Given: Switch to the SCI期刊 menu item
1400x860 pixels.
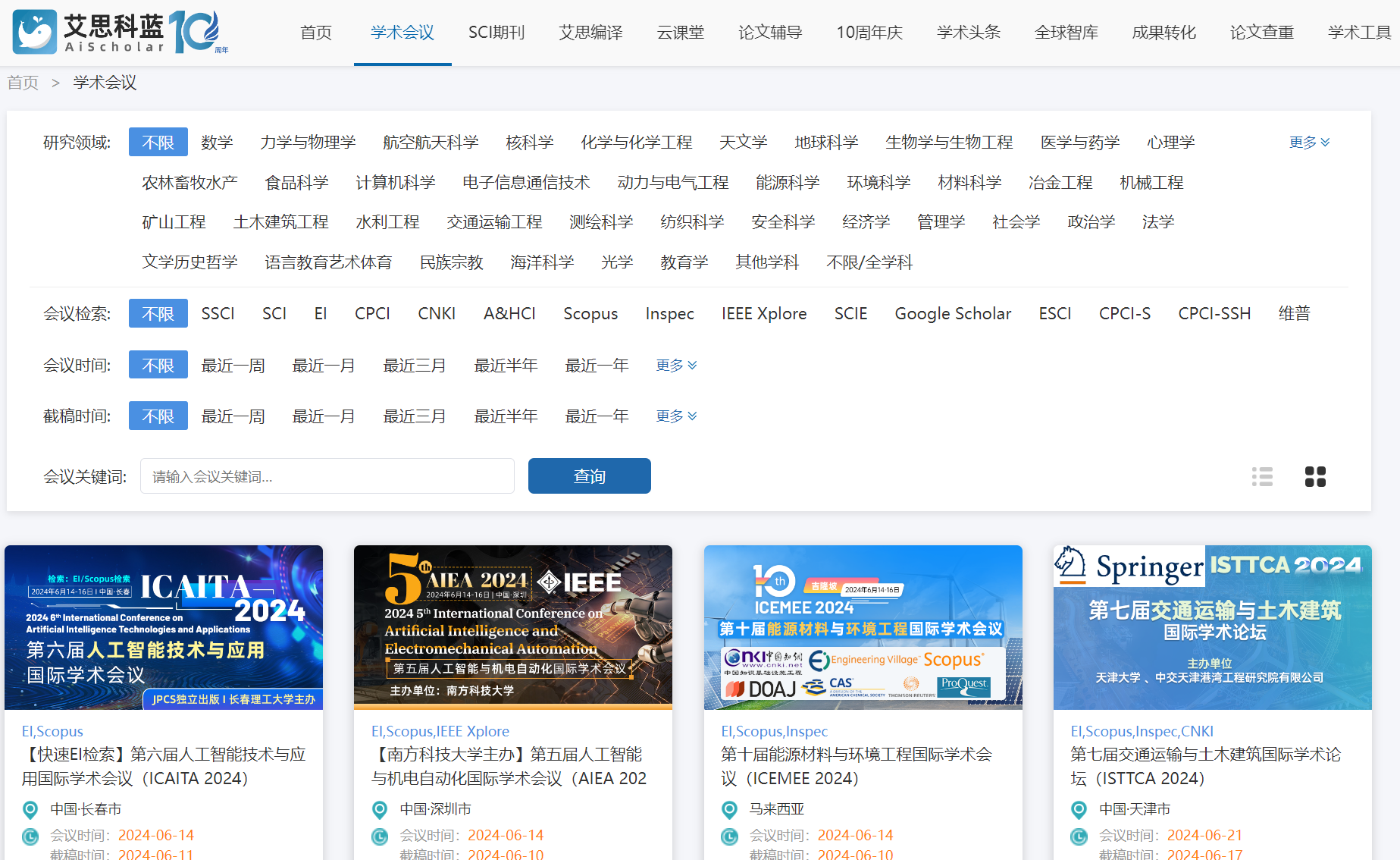Looking at the screenshot, I should click(x=496, y=33).
